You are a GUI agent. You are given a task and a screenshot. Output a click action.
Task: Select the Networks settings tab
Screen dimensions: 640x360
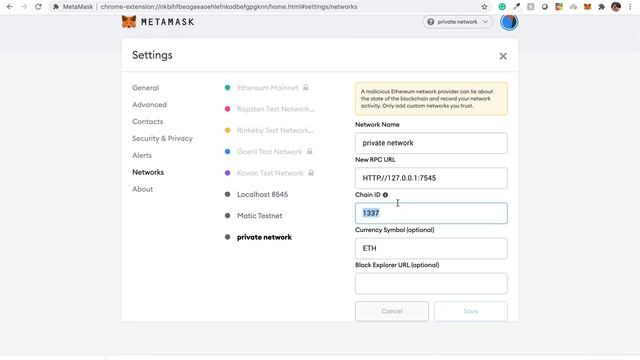[x=148, y=172]
